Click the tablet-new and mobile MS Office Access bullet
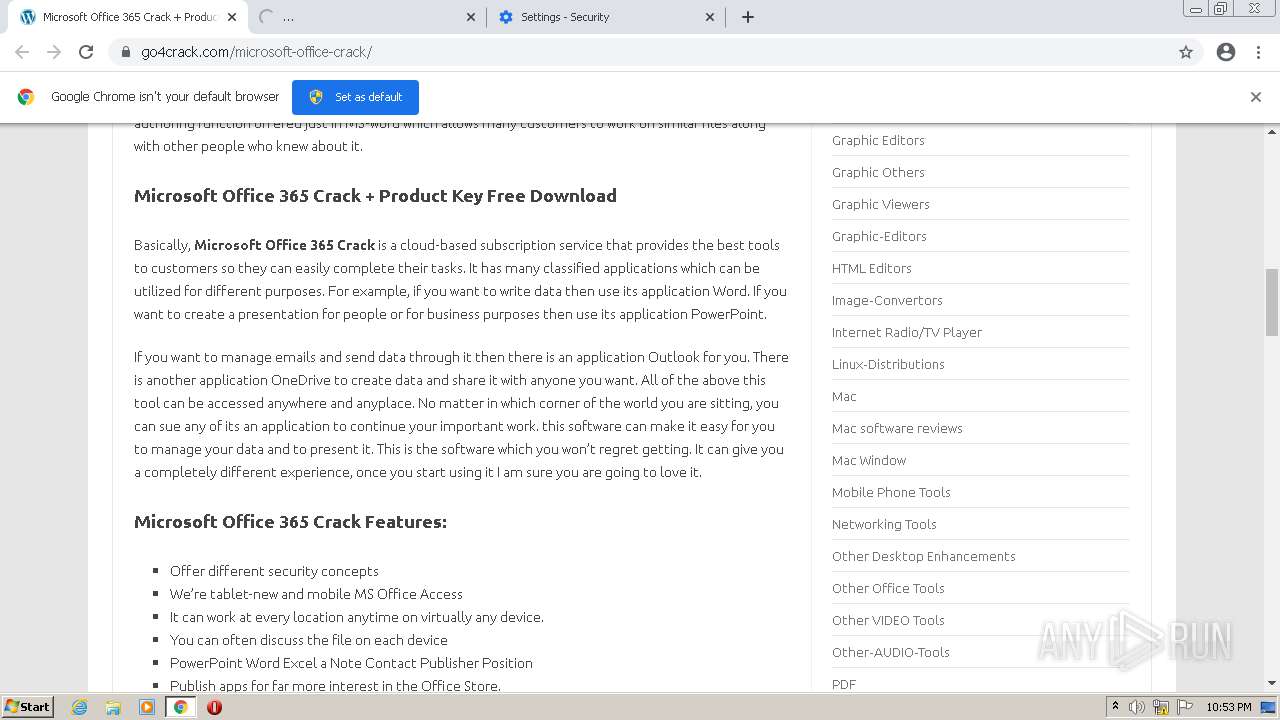The height and width of the screenshot is (720, 1280). pos(316,594)
